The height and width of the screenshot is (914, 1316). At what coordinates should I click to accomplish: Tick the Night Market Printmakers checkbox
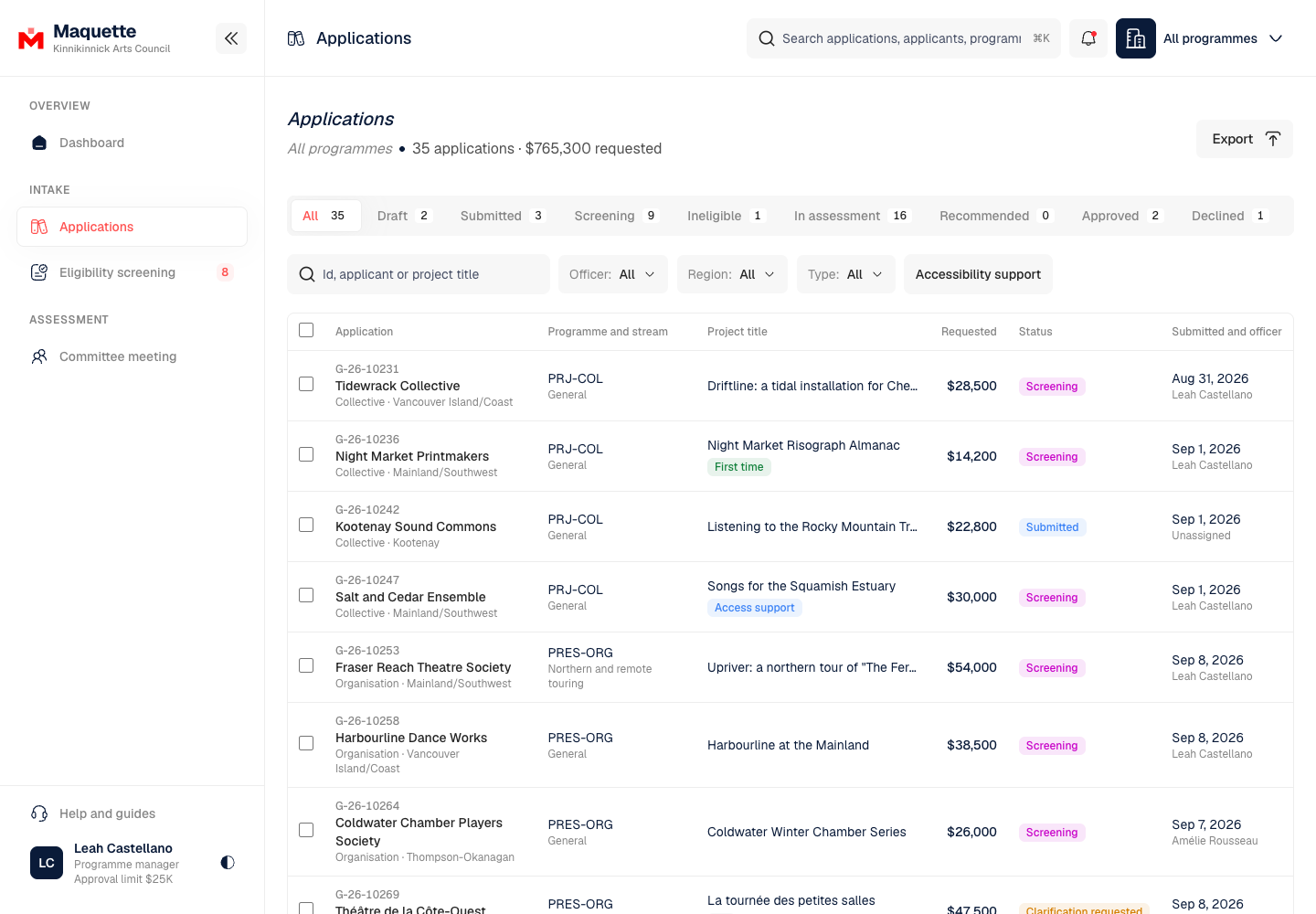306,454
